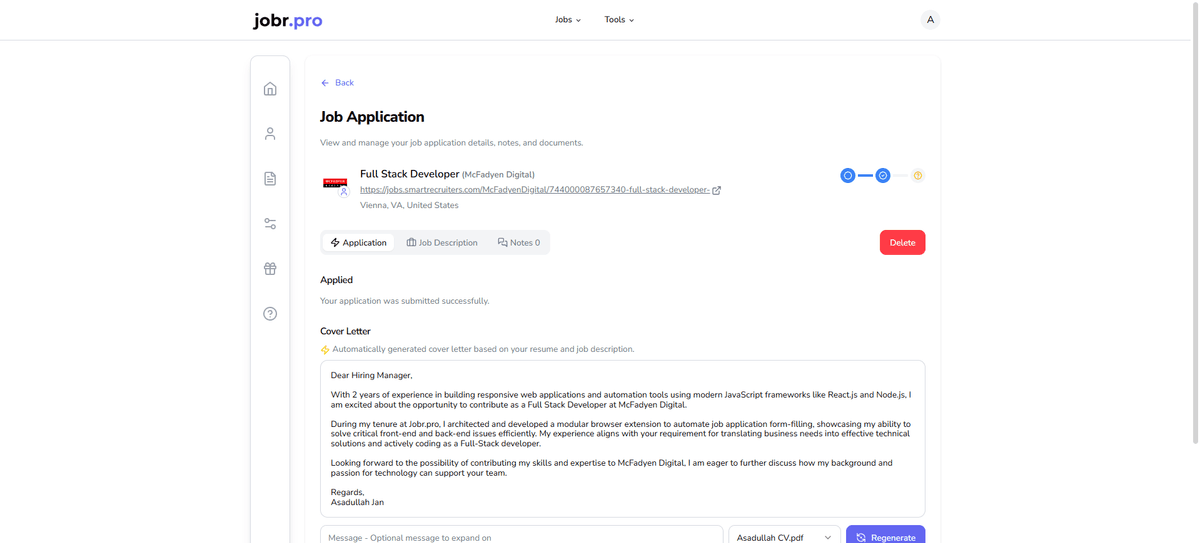Image resolution: width=1200 pixels, height=543 pixels.
Task: Open the Preferences sliders icon in sidebar
Action: (270, 224)
